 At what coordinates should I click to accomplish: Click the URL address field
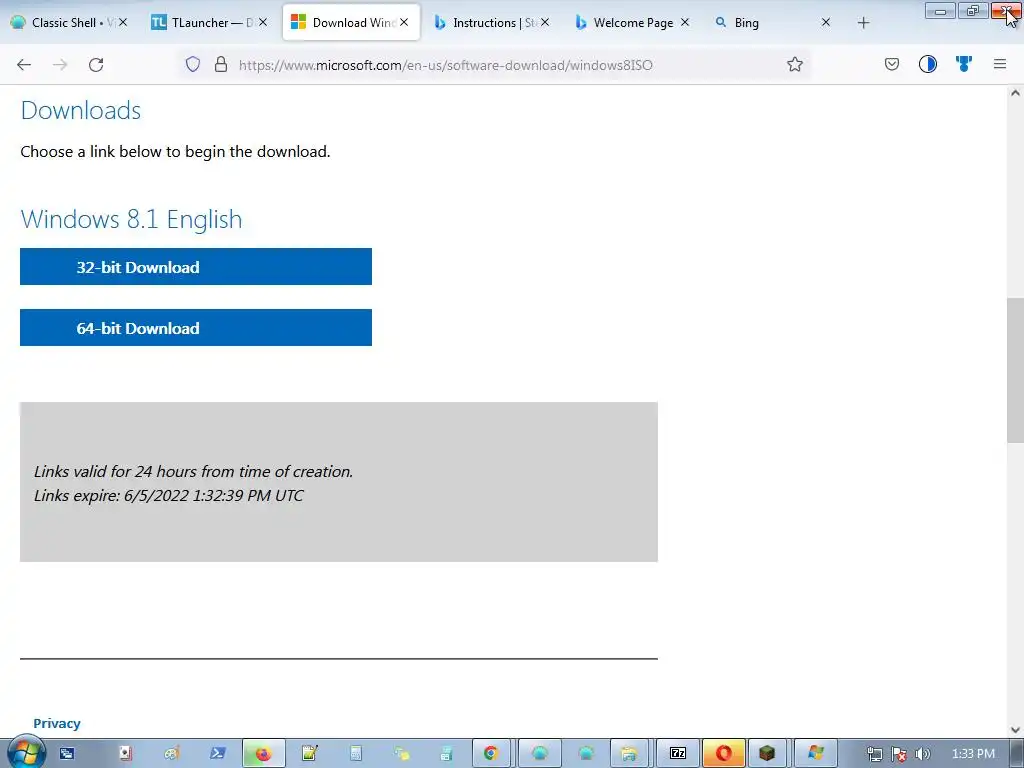[x=496, y=65]
